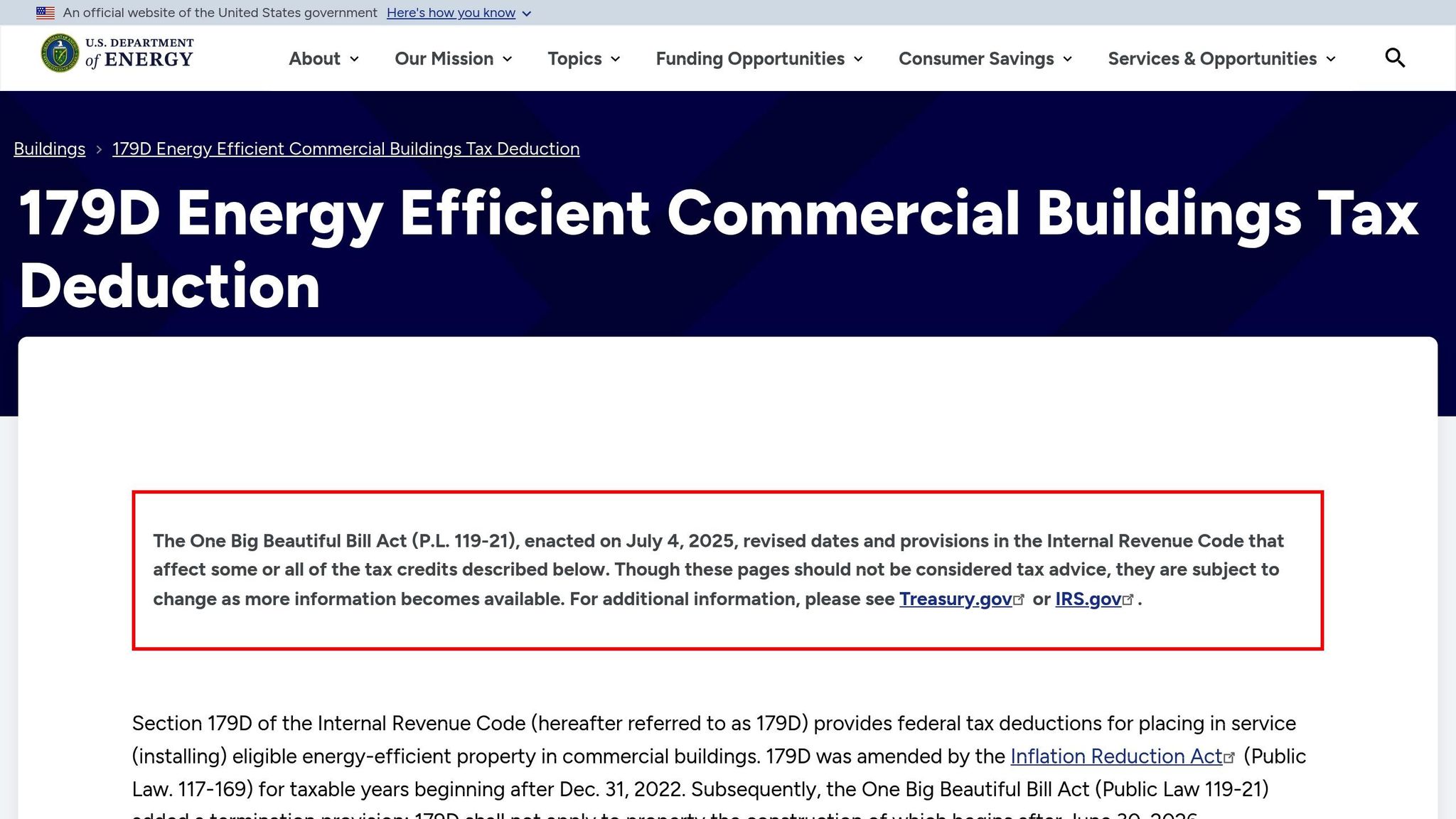
Task: Expand 'Here's how you know' chevron
Action: coord(527,14)
